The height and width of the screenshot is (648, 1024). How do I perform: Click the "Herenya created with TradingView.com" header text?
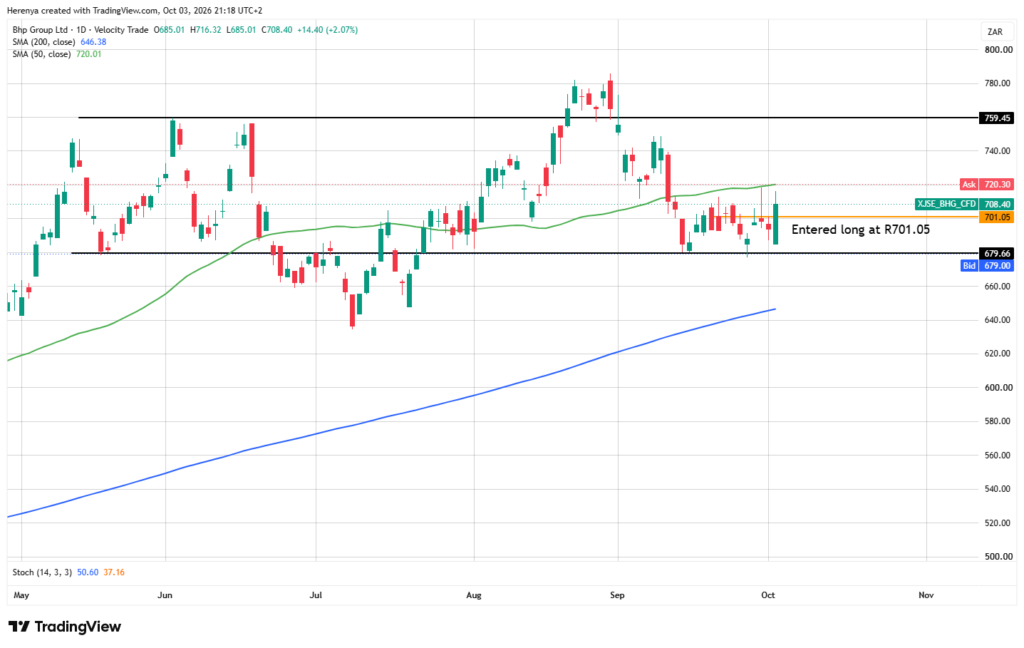click(83, 11)
